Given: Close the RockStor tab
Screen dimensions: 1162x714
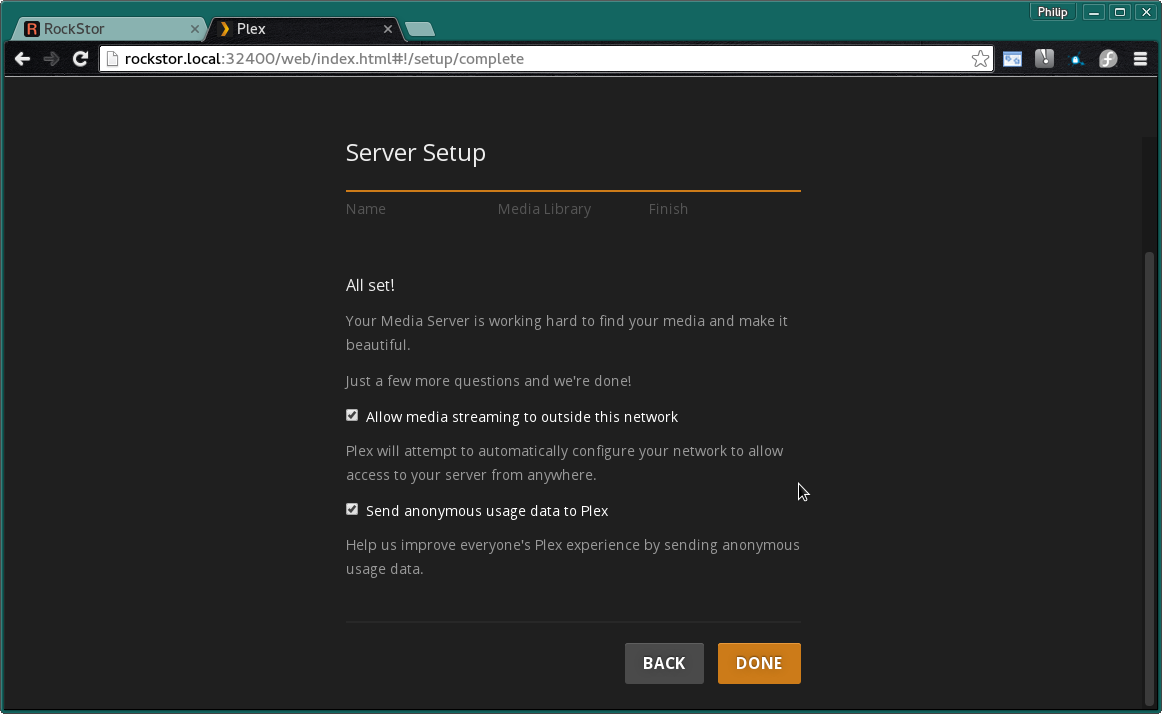Looking at the screenshot, I should pos(194,29).
